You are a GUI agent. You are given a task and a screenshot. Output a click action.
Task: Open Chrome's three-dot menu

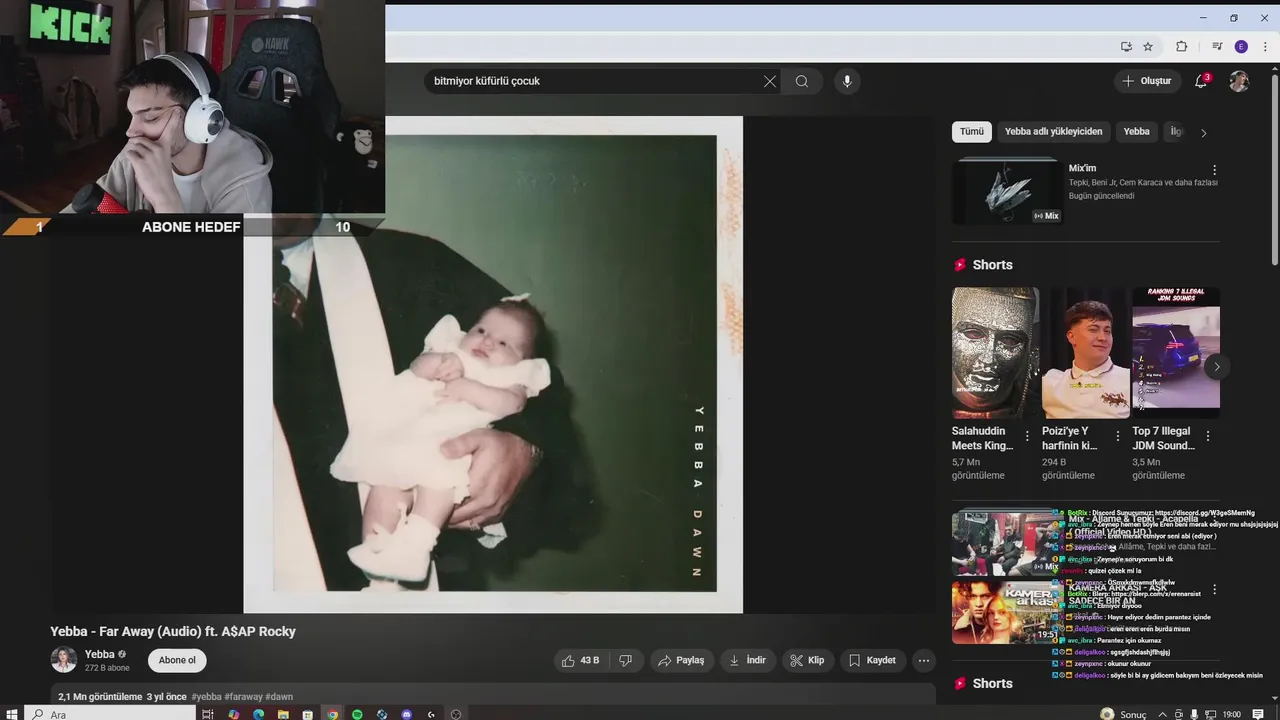1265,46
